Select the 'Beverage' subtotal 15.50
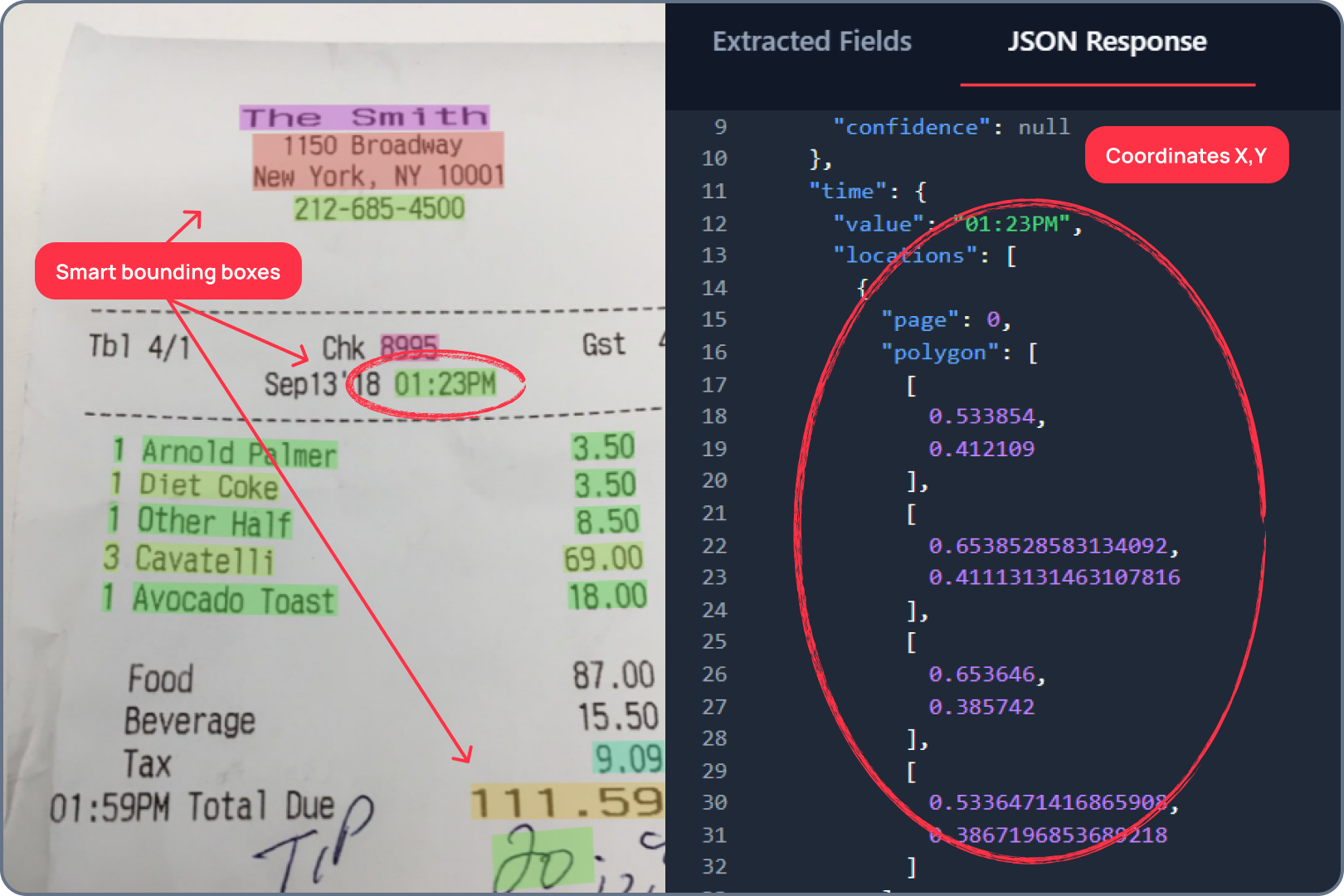Image resolution: width=1344 pixels, height=896 pixels. tap(618, 717)
